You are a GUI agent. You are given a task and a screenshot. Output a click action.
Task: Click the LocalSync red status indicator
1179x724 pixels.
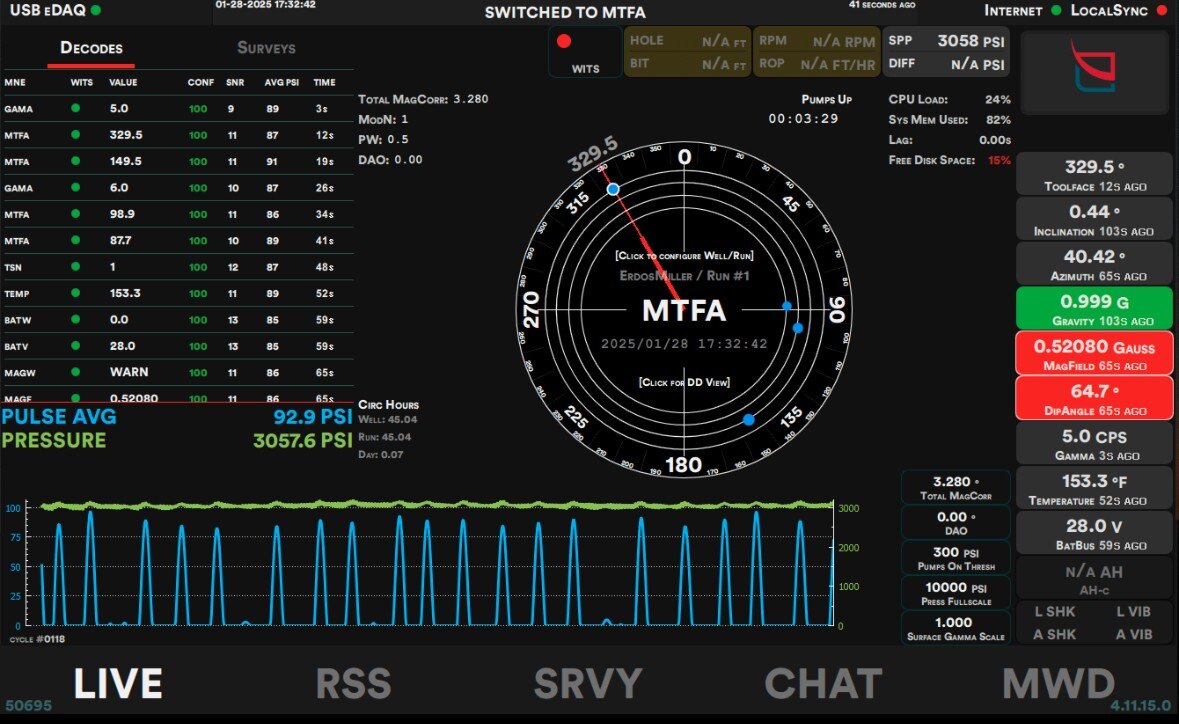pyautogui.click(x=1162, y=11)
